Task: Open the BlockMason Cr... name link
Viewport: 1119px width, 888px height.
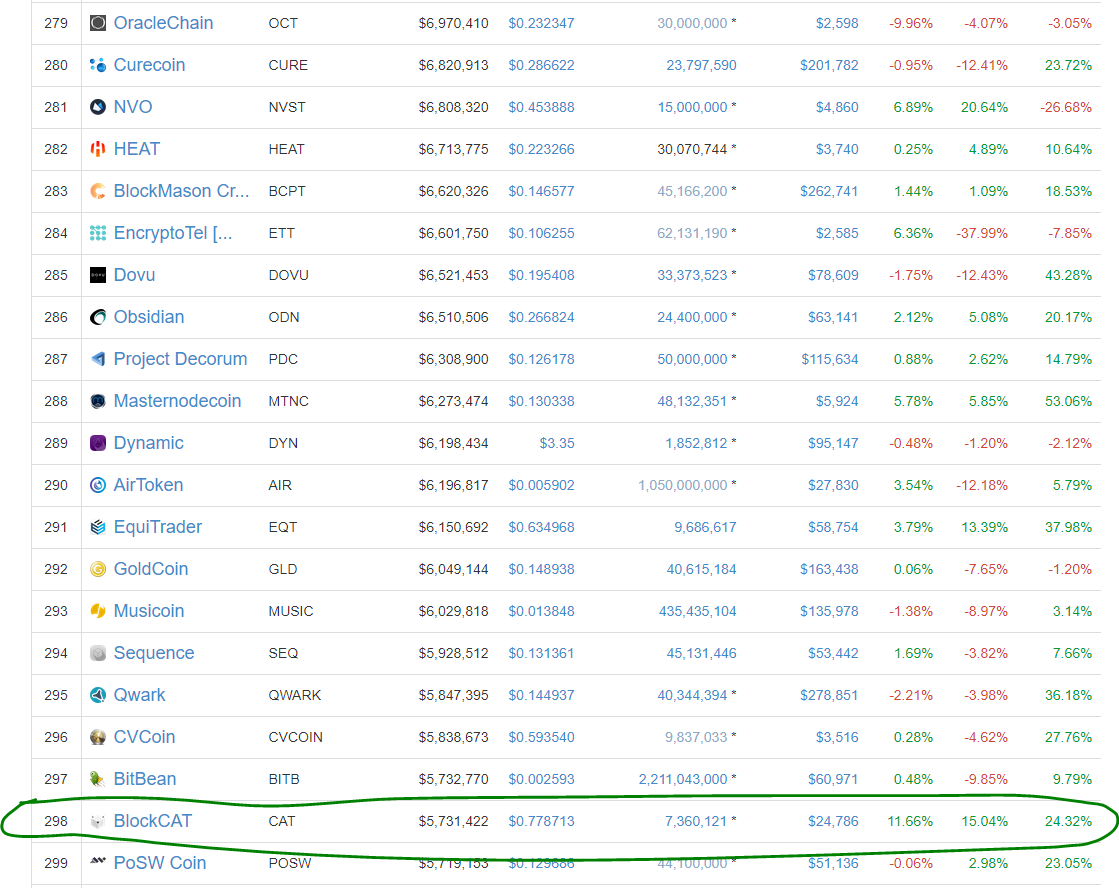Action: coord(181,191)
